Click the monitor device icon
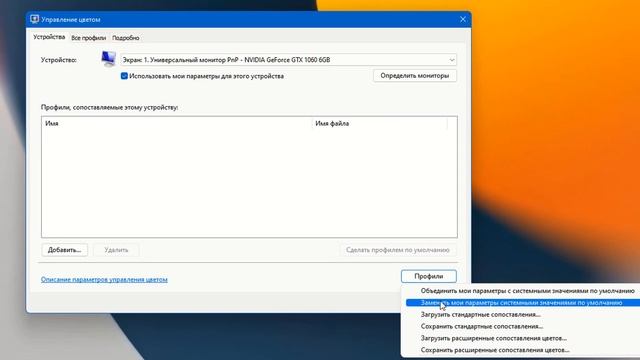This screenshot has height=360, width=640. 109,59
